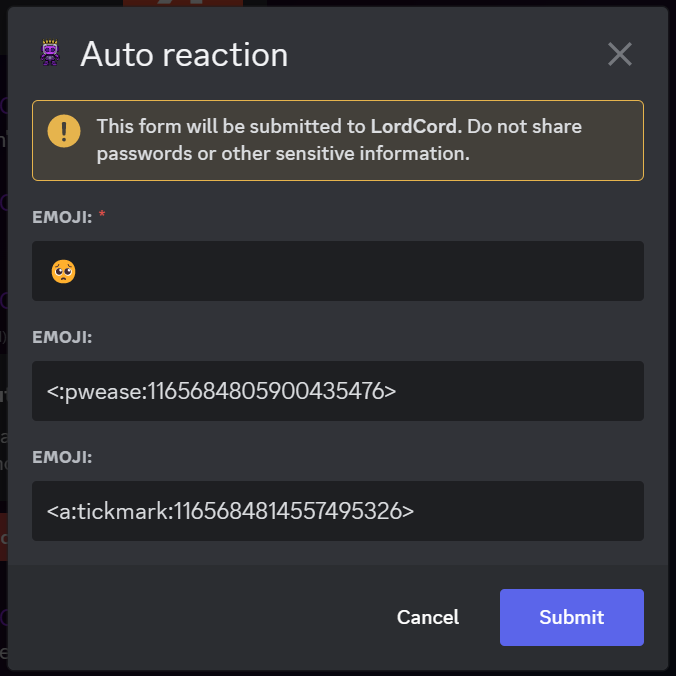Viewport: 676px width, 676px height.
Task: Click the EMOJI label above tickmark field
Action: [62, 457]
